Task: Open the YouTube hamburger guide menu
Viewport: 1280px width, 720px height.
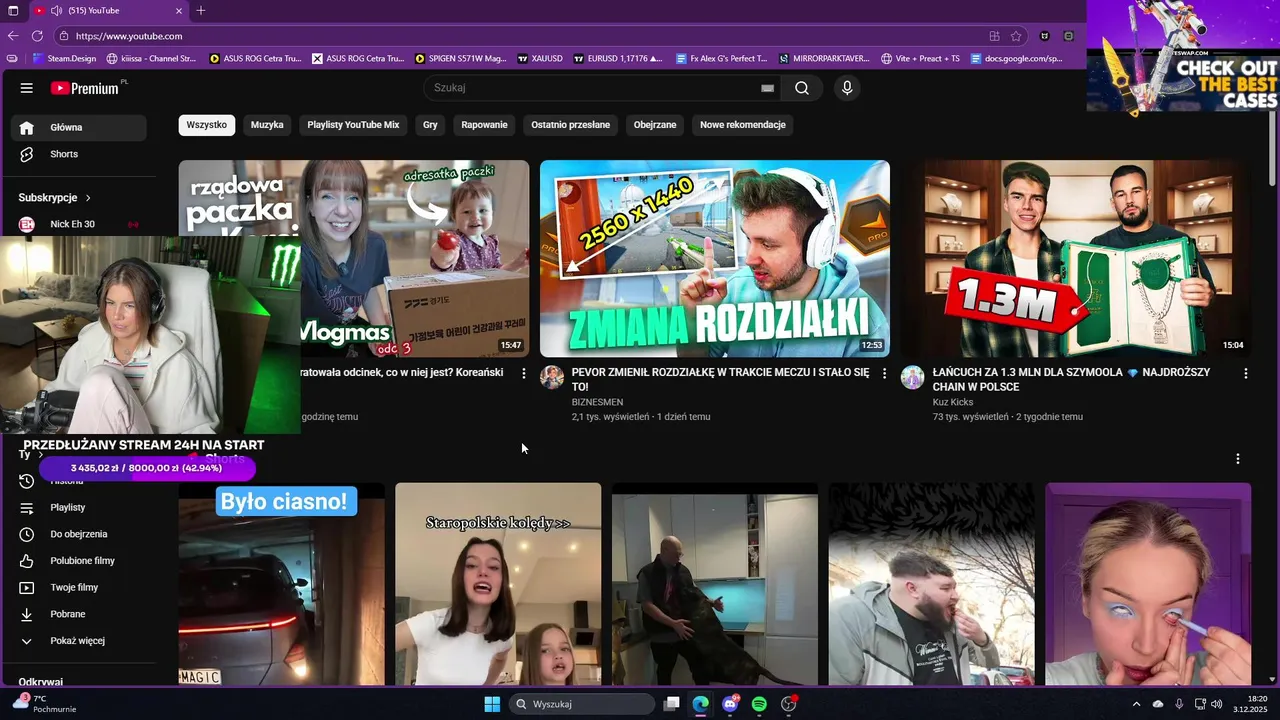Action: click(27, 88)
